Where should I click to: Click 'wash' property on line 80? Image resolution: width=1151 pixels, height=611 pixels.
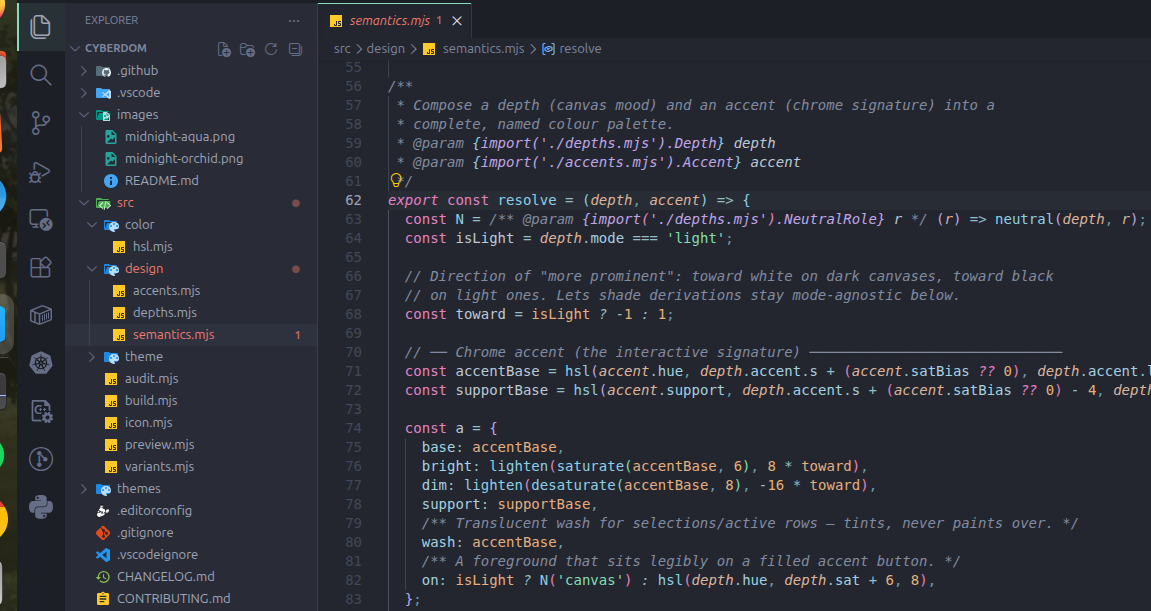click(x=438, y=542)
